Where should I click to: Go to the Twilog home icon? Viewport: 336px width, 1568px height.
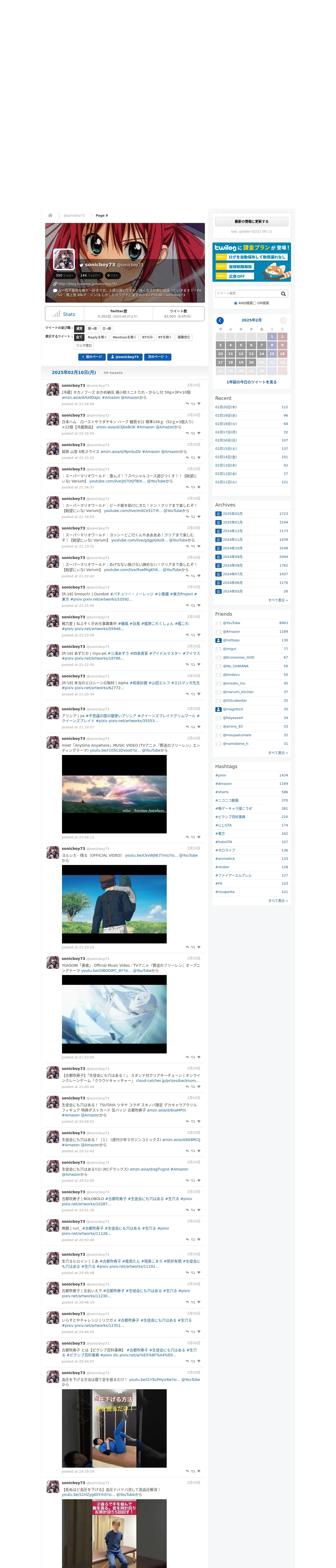click(50, 216)
